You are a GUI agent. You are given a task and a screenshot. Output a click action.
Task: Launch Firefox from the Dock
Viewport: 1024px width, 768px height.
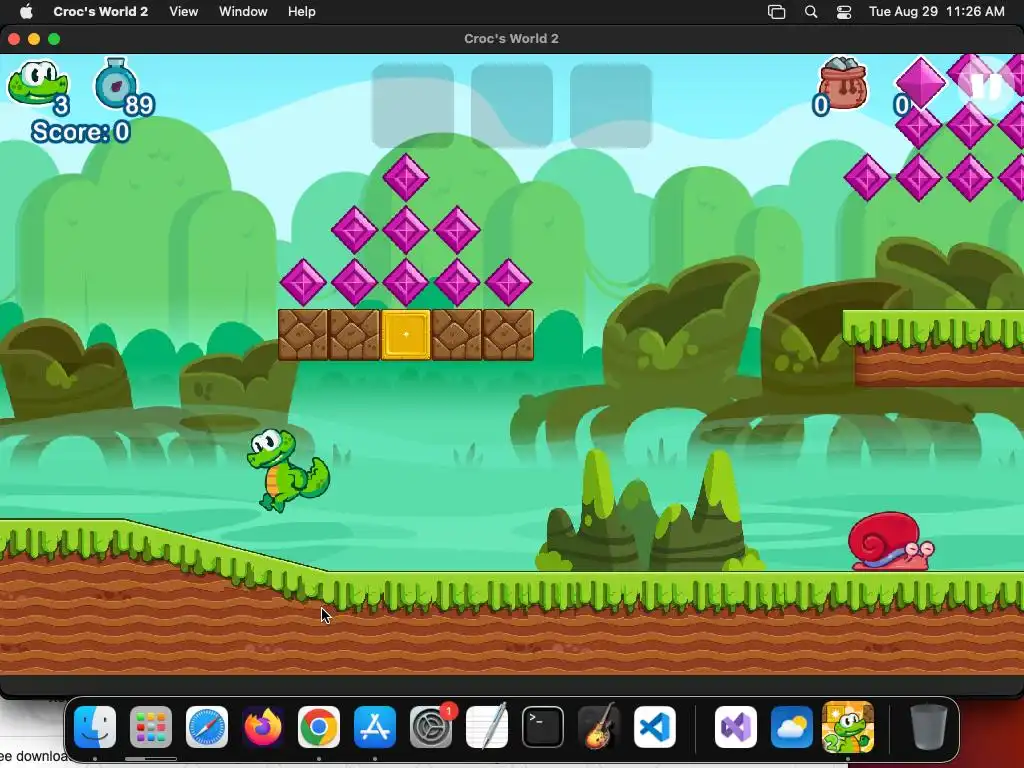[263, 727]
